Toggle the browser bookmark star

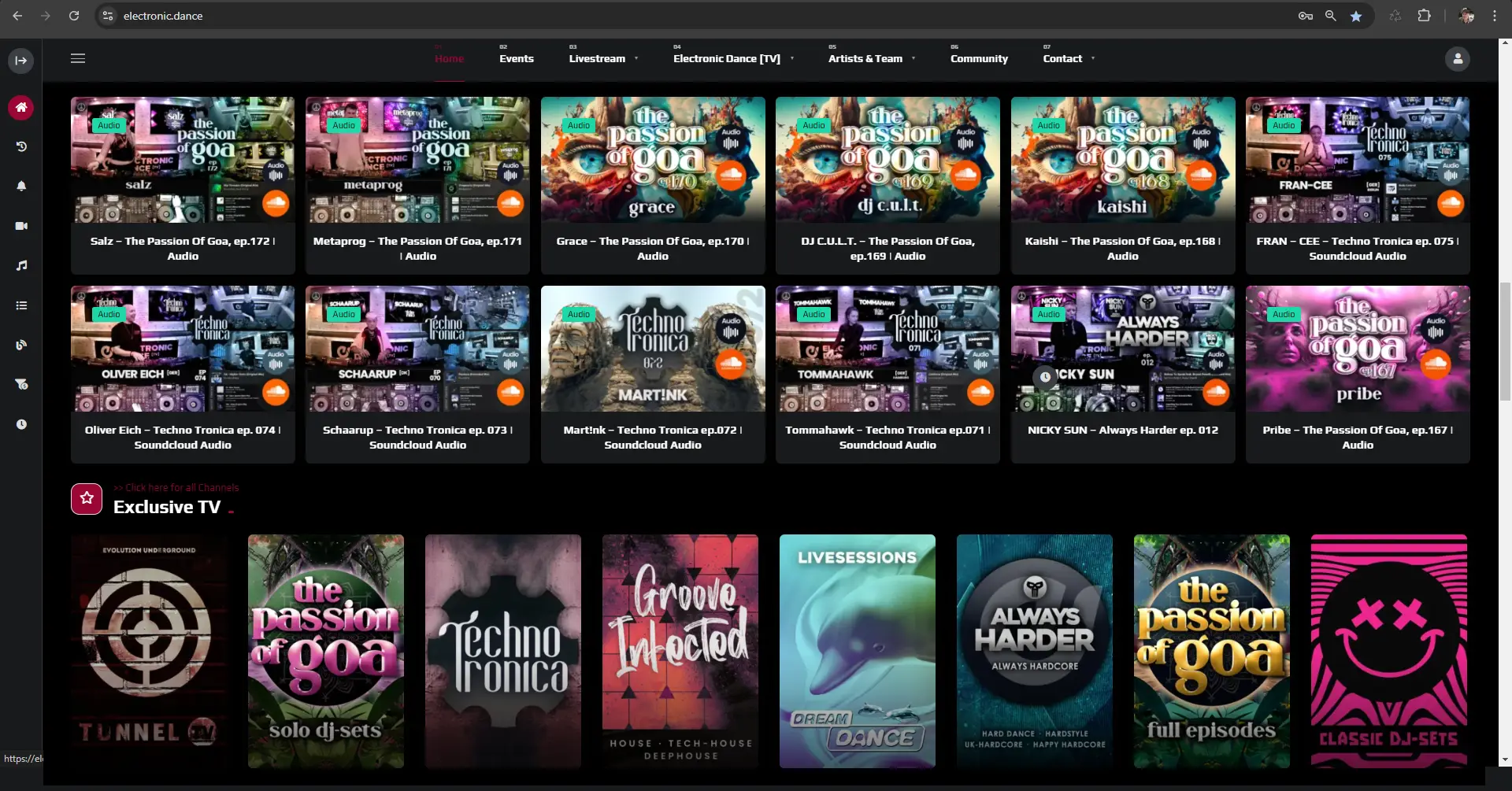pos(1355,16)
